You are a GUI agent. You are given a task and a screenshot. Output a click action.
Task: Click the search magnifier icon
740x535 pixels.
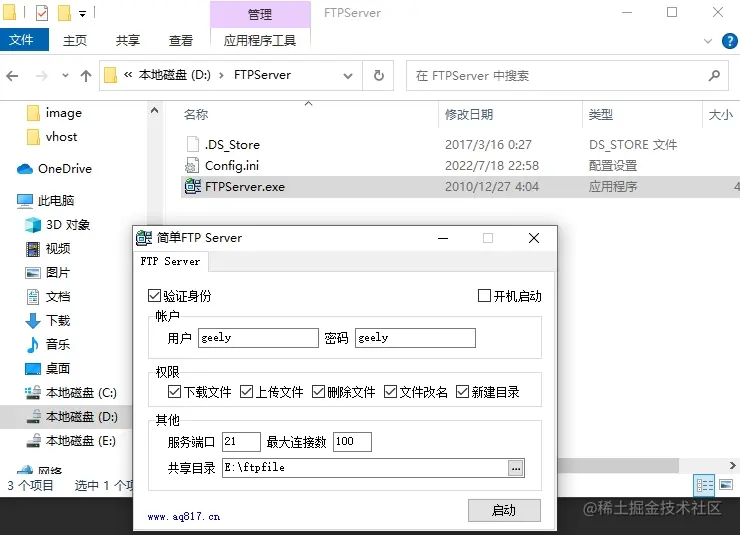coord(715,75)
